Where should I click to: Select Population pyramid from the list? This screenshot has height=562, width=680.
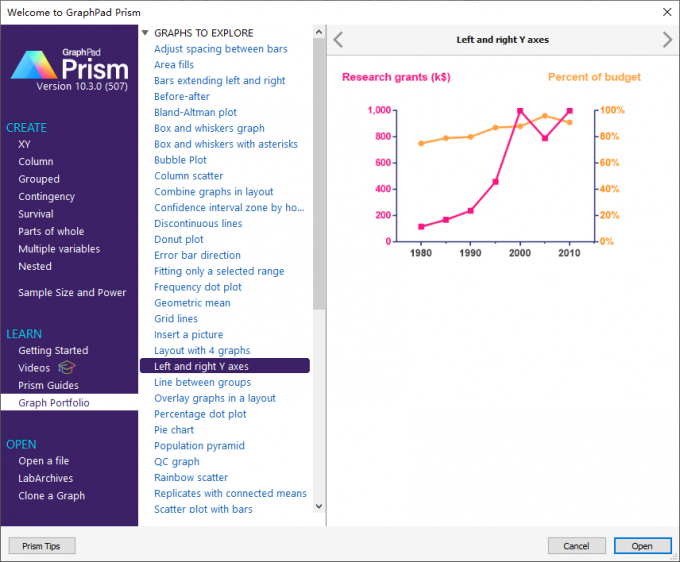pyautogui.click(x=200, y=446)
